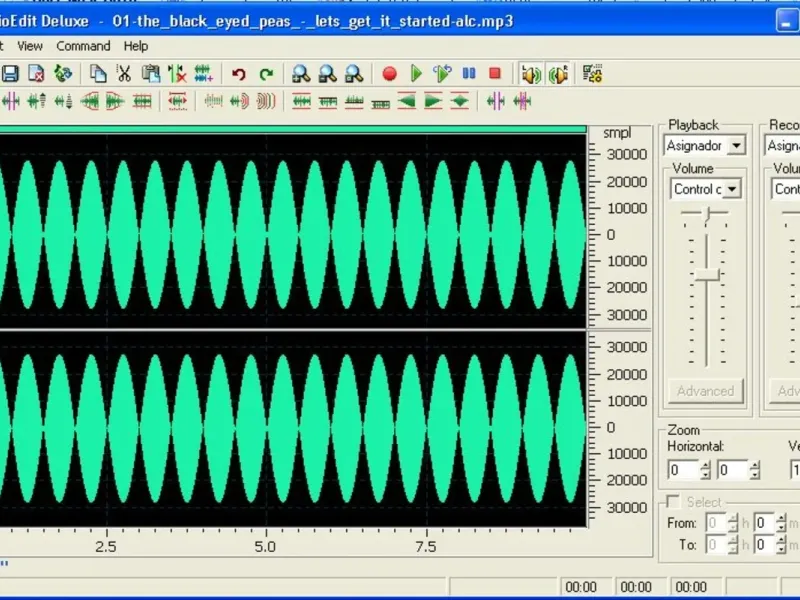Click the 5.0 mark on timeline ruler
Viewport: 800px width, 600px height.
pyautogui.click(x=265, y=547)
